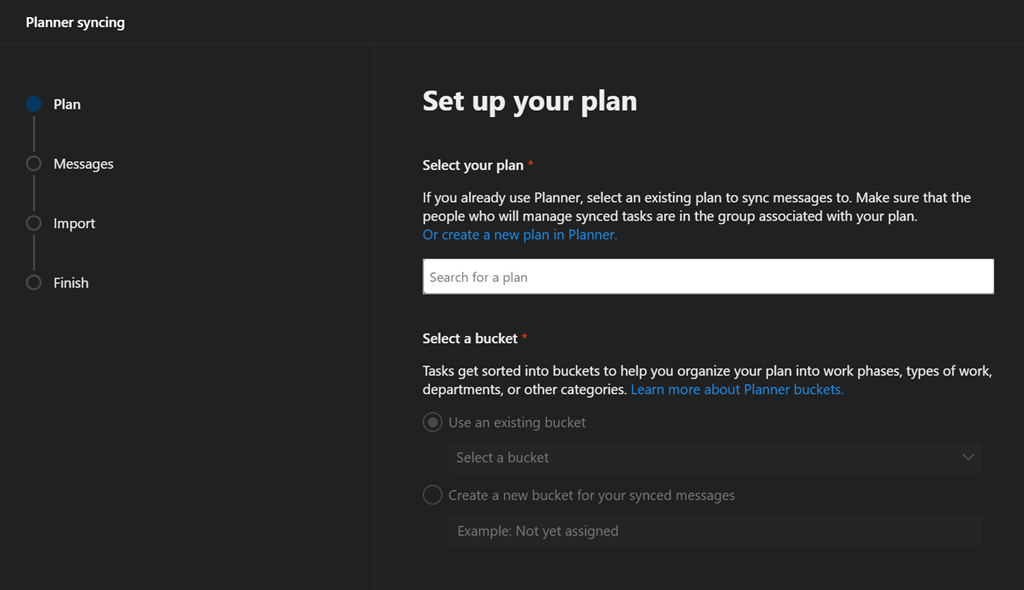
Task: Click the Import step circle indicator
Action: (x=34, y=223)
